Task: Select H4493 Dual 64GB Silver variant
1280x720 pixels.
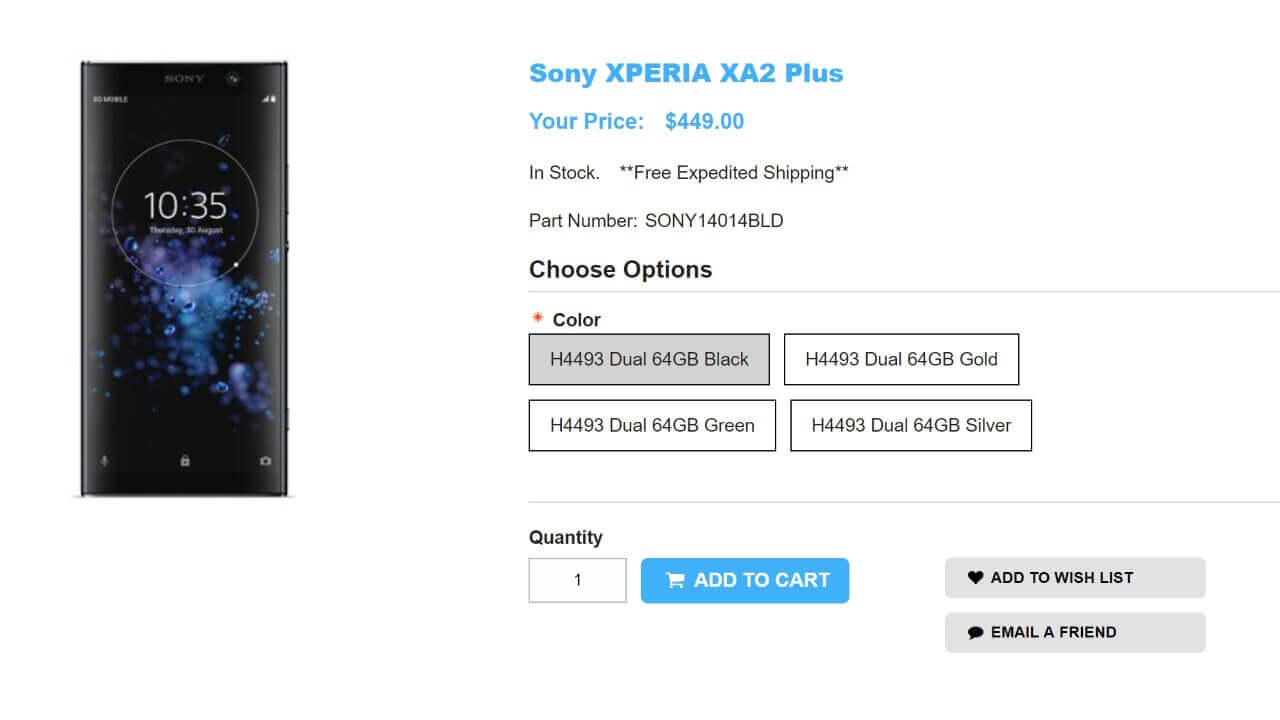Action: 911,425
